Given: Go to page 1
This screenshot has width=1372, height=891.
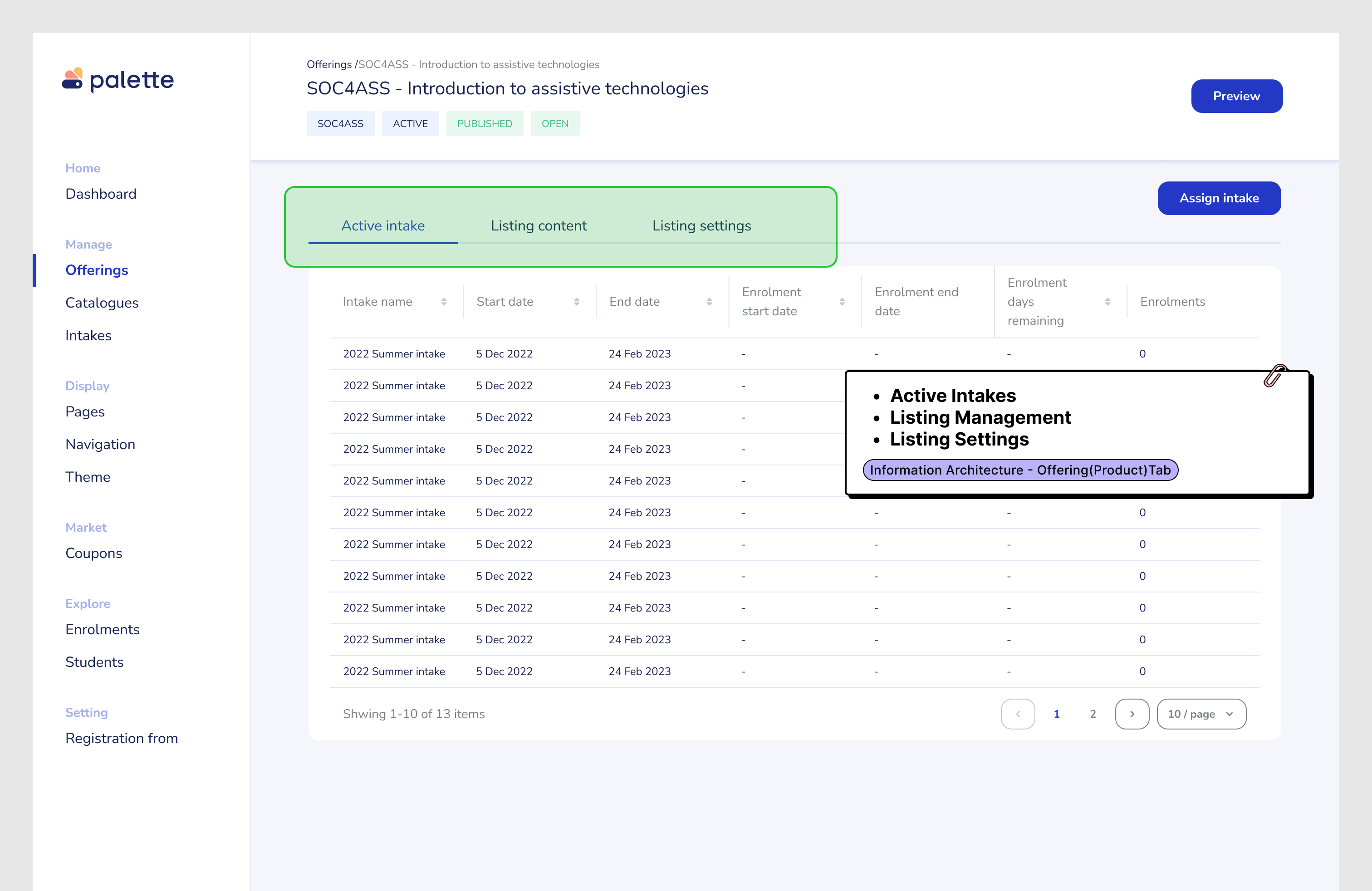Looking at the screenshot, I should [1057, 714].
